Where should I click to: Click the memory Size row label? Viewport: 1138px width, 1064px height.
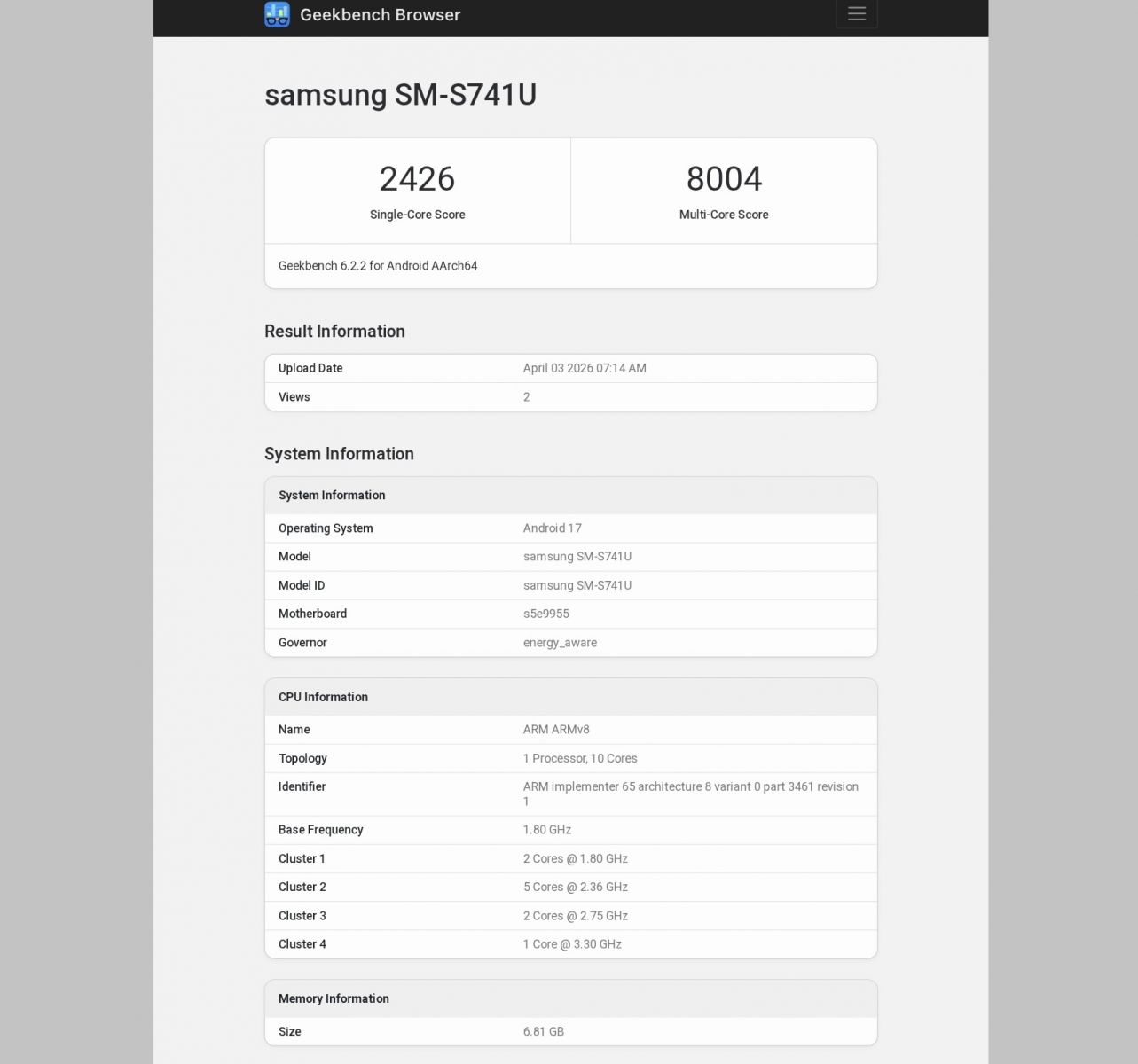[289, 1032]
